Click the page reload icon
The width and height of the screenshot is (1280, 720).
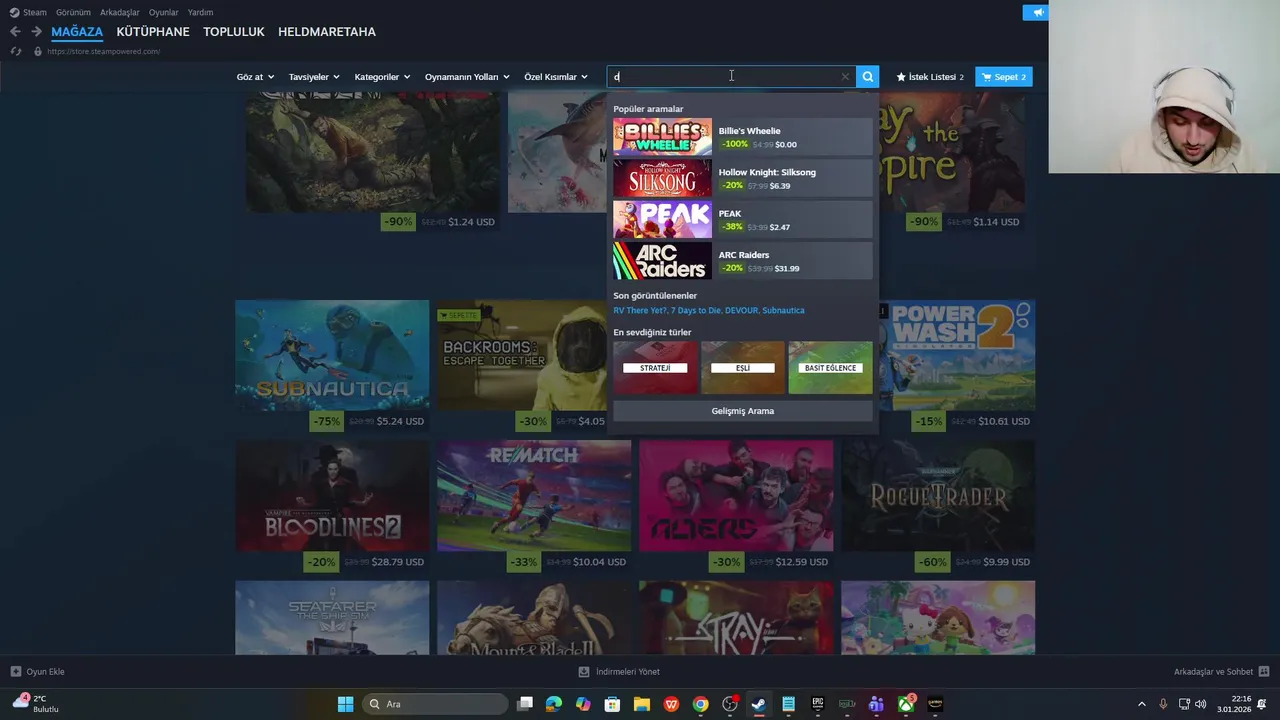[x=15, y=51]
